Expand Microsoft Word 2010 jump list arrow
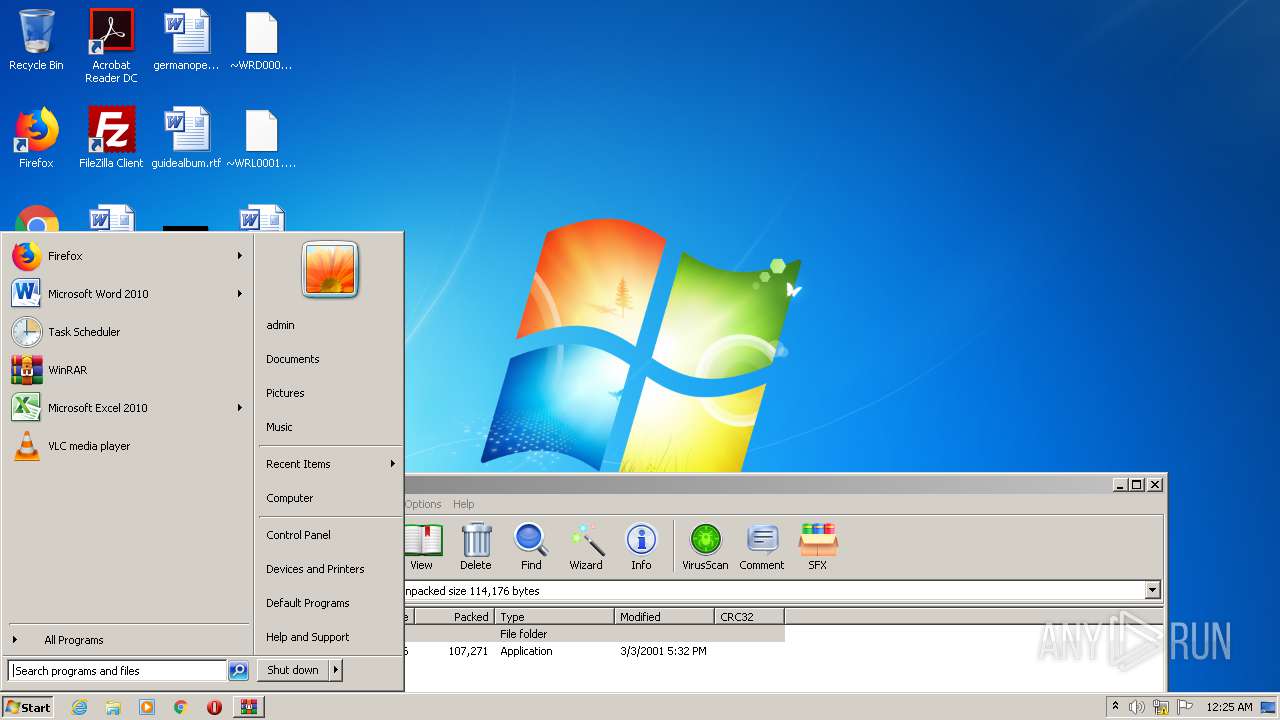The image size is (1280, 720). pyautogui.click(x=240, y=294)
